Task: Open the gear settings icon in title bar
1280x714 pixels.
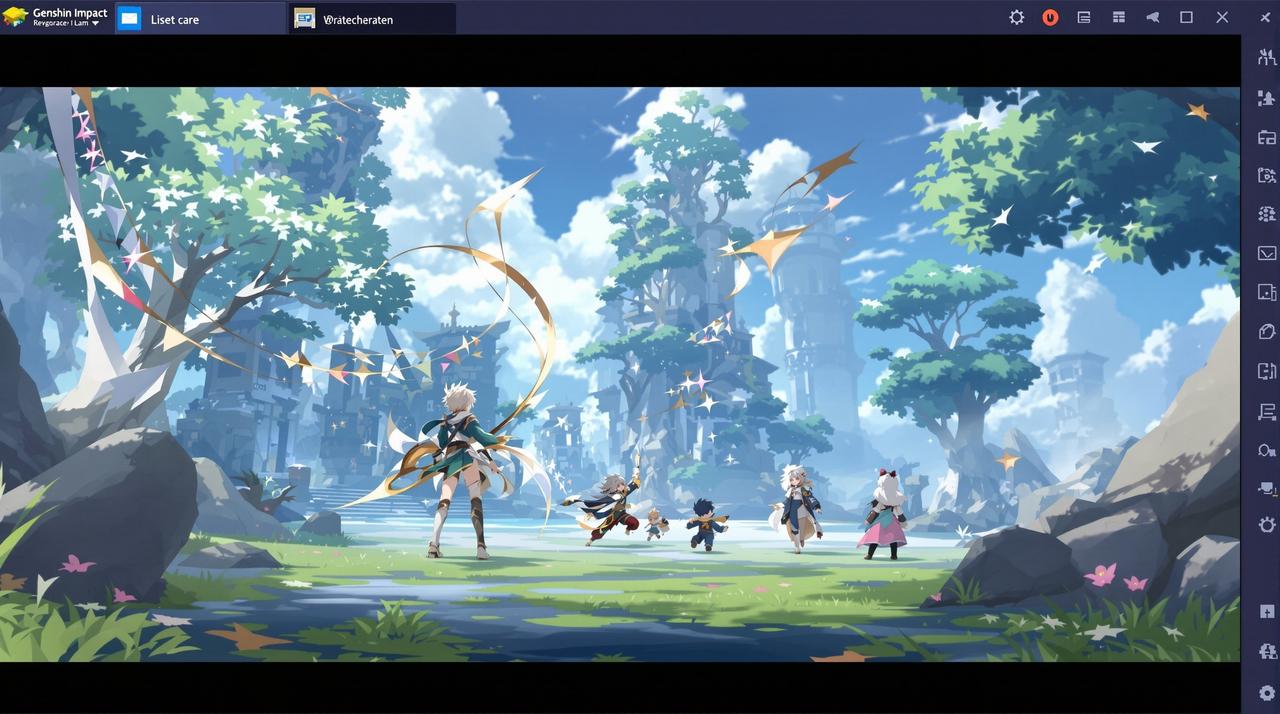Action: point(1016,18)
